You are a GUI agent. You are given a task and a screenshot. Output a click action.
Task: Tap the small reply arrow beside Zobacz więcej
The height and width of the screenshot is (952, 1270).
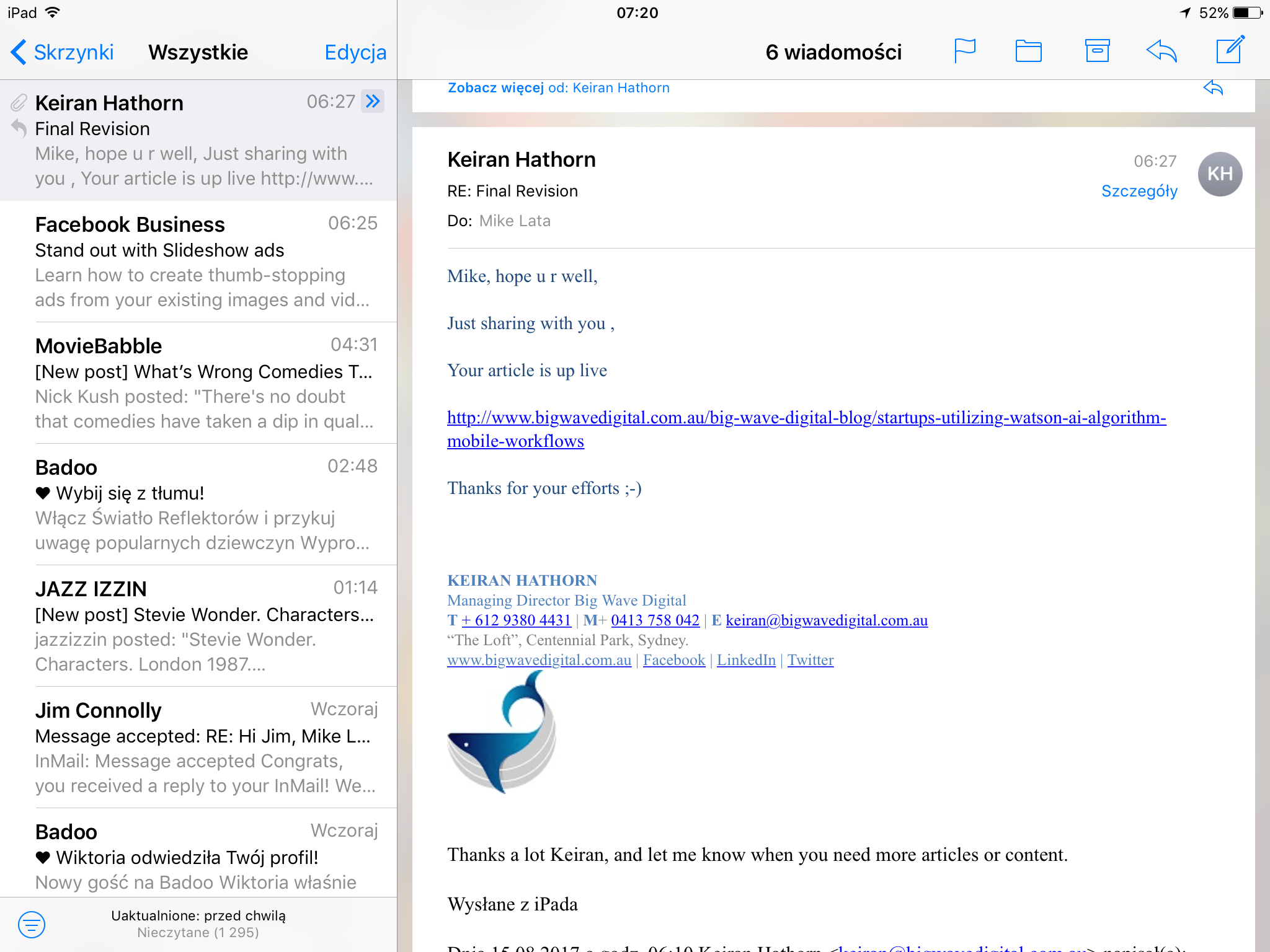point(1213,88)
